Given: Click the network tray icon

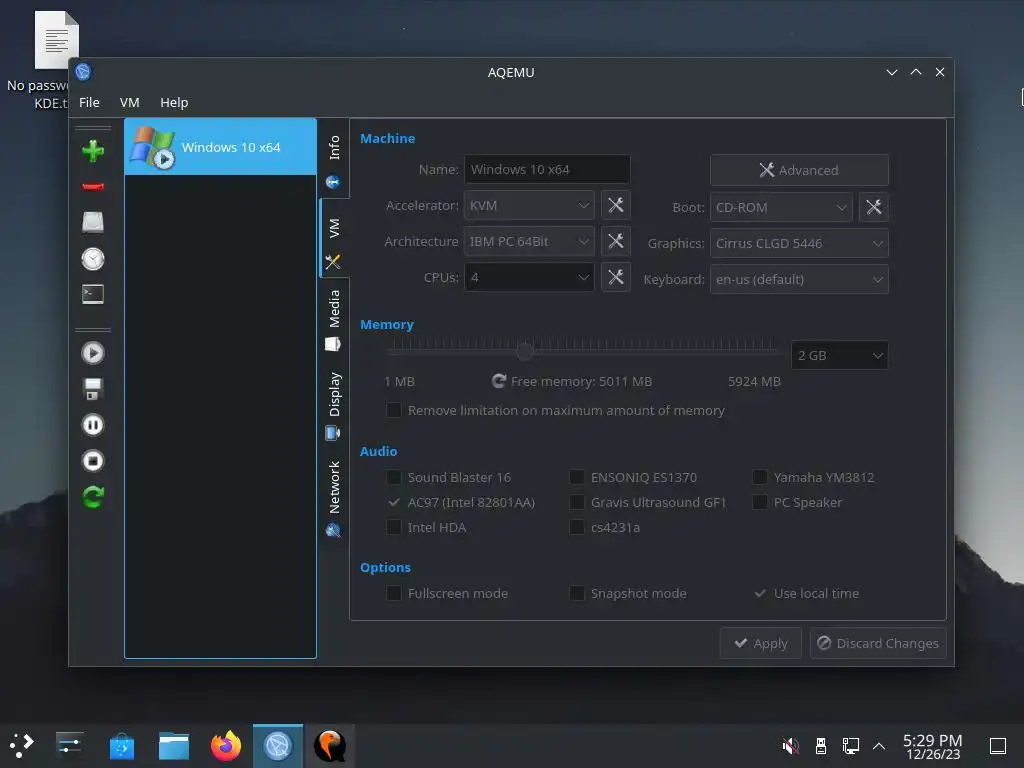Looking at the screenshot, I should coord(850,745).
